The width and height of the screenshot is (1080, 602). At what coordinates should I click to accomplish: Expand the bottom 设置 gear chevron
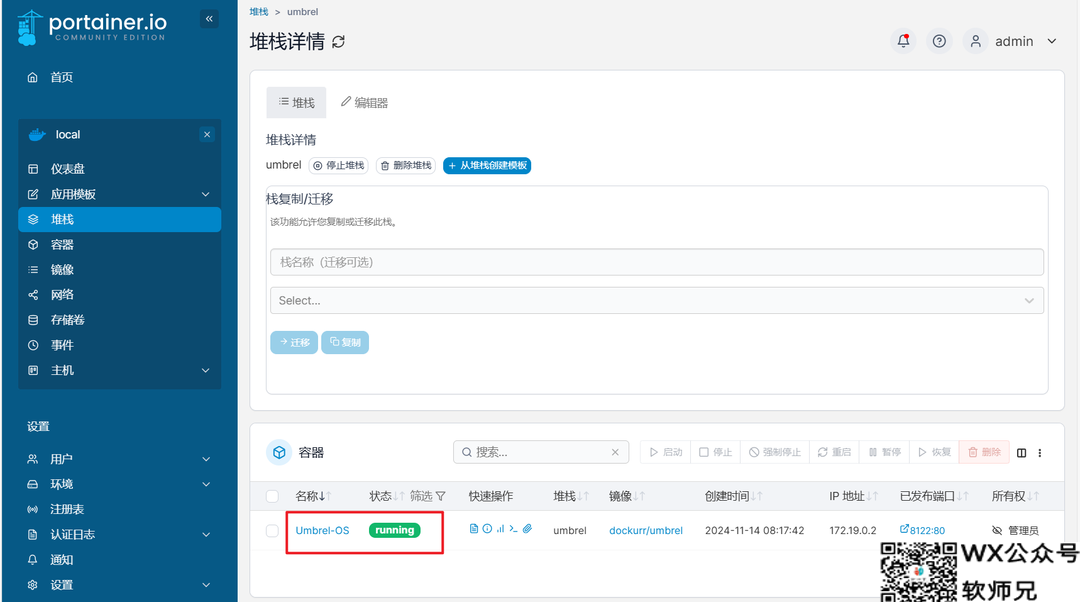(205, 585)
